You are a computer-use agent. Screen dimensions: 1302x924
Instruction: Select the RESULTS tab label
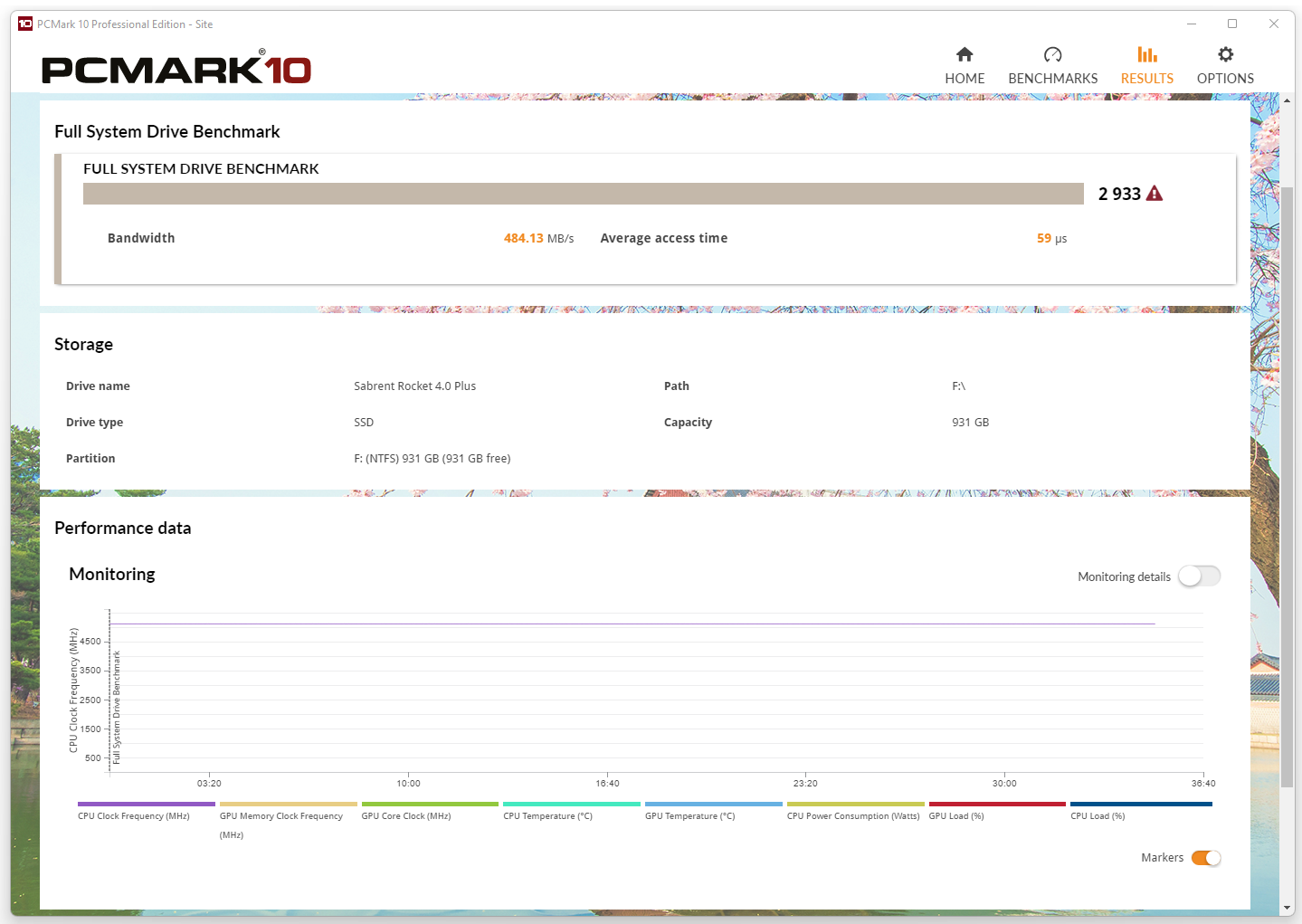point(1147,79)
